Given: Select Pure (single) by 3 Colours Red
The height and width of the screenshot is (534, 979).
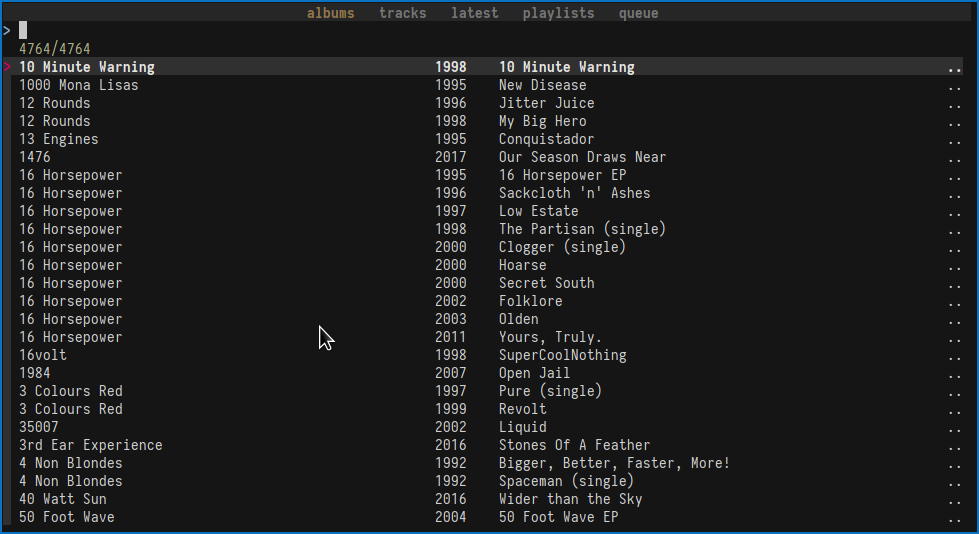Looking at the screenshot, I should [x=550, y=392].
